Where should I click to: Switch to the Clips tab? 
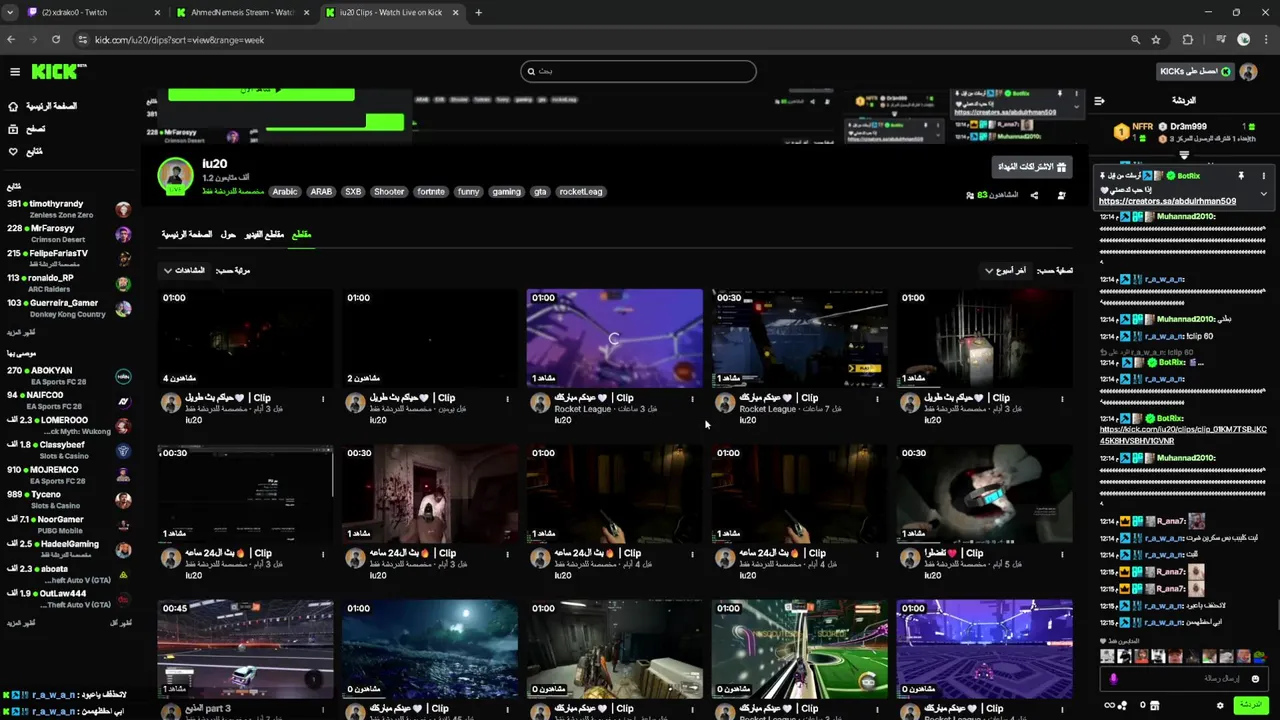[x=301, y=234]
